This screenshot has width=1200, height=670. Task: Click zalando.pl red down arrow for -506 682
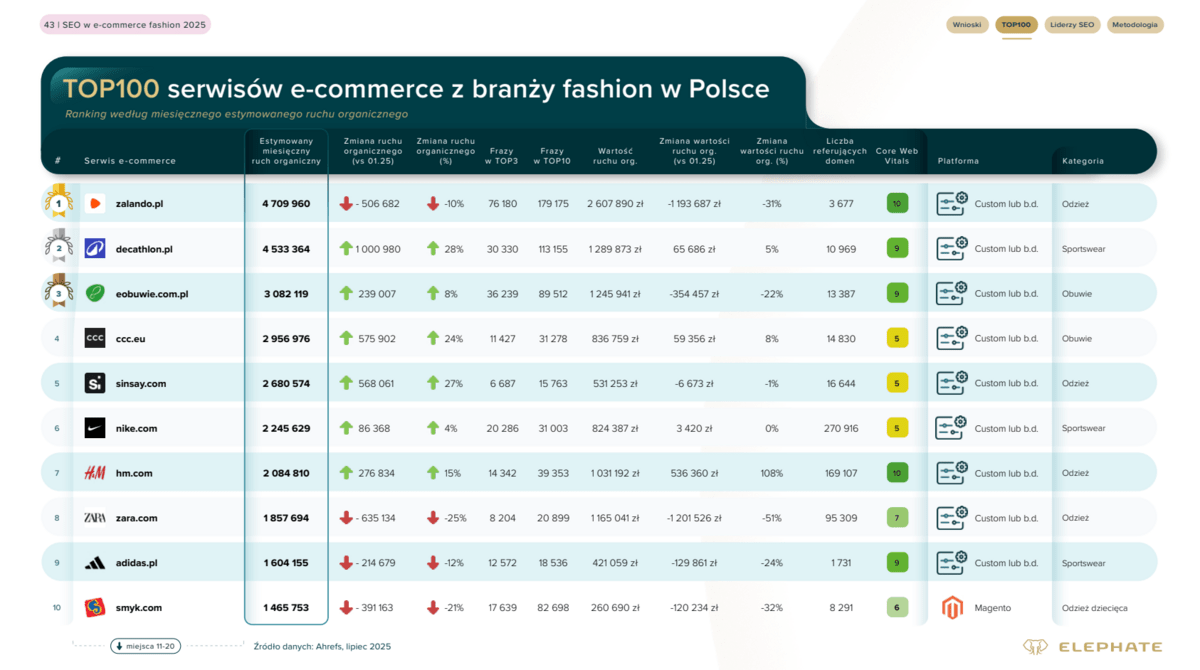click(x=346, y=203)
